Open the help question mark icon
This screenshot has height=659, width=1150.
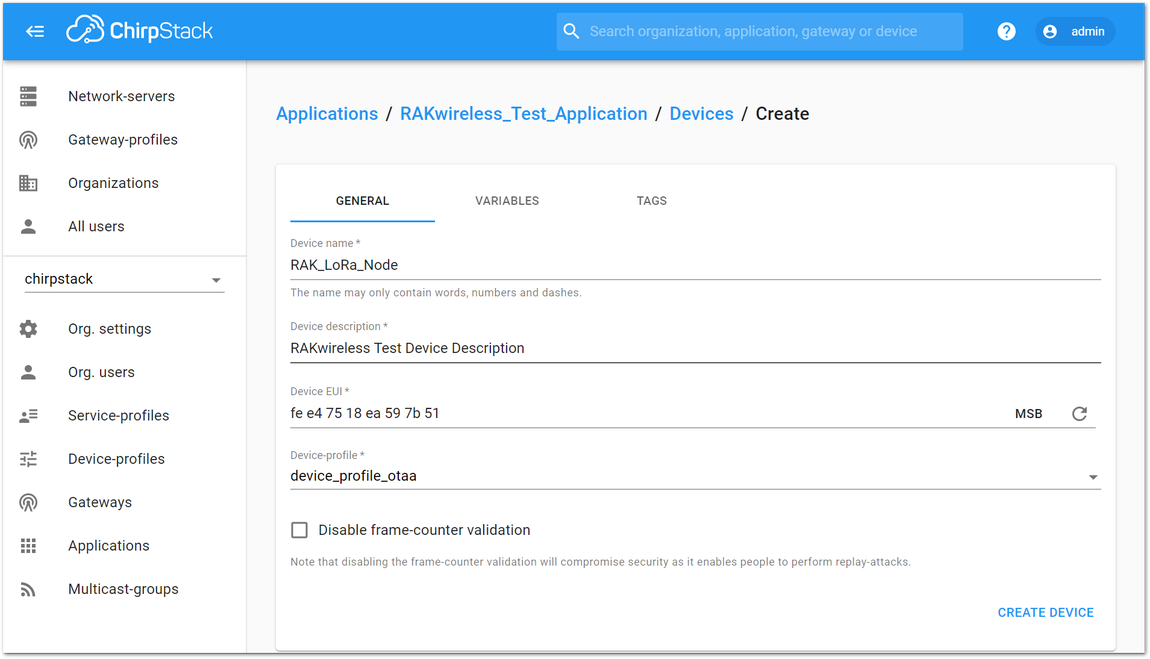pos(1006,32)
